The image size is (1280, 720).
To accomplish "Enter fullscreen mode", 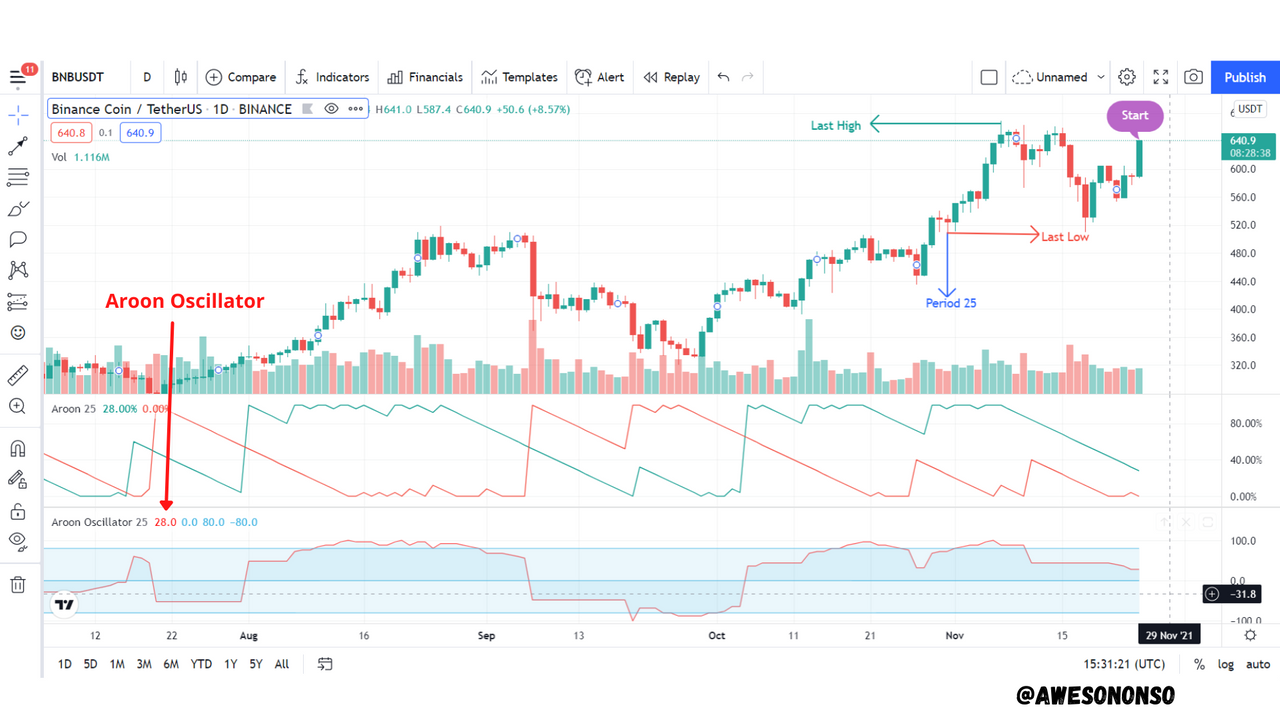I will point(1161,77).
